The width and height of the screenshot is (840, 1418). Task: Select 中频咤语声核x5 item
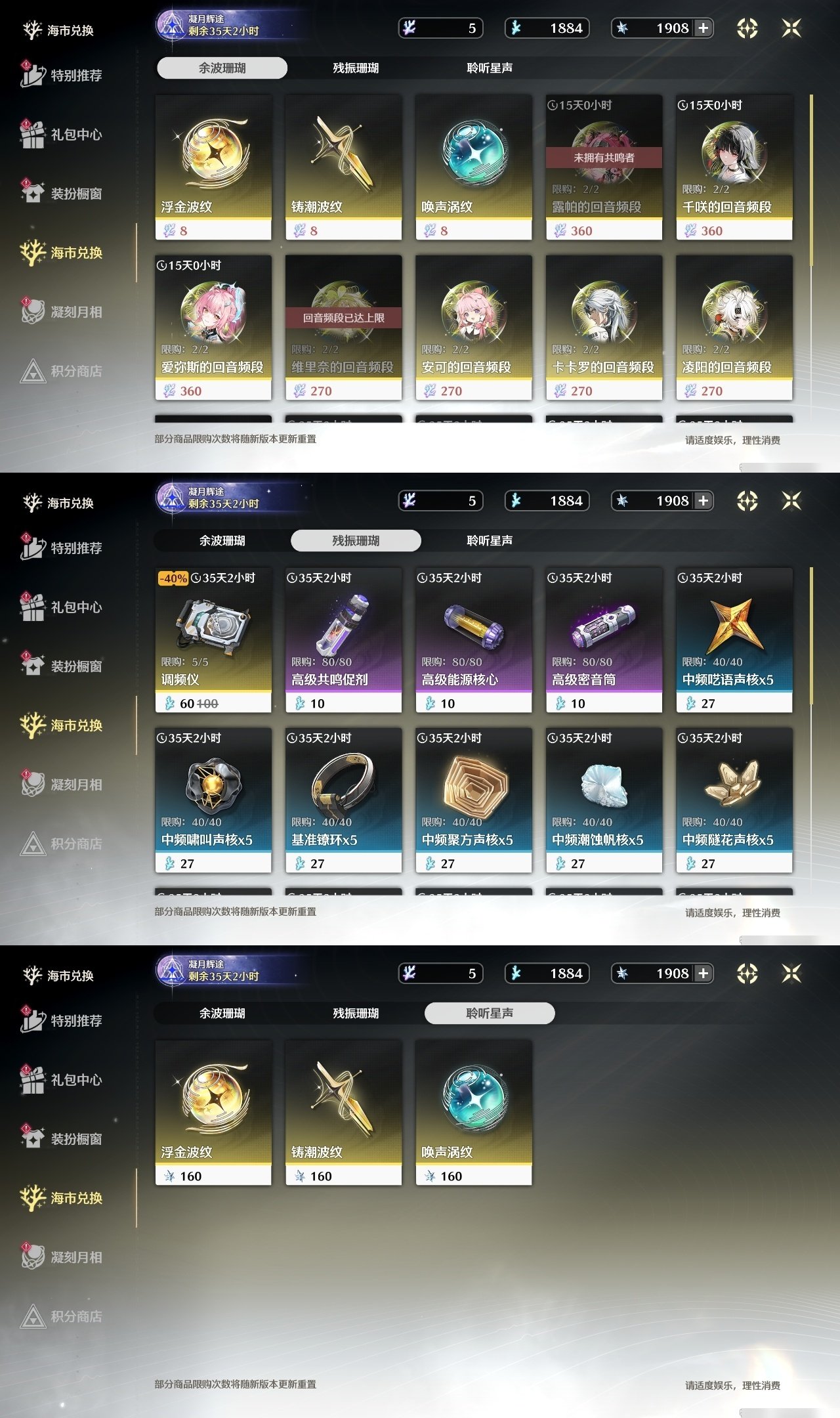point(734,640)
